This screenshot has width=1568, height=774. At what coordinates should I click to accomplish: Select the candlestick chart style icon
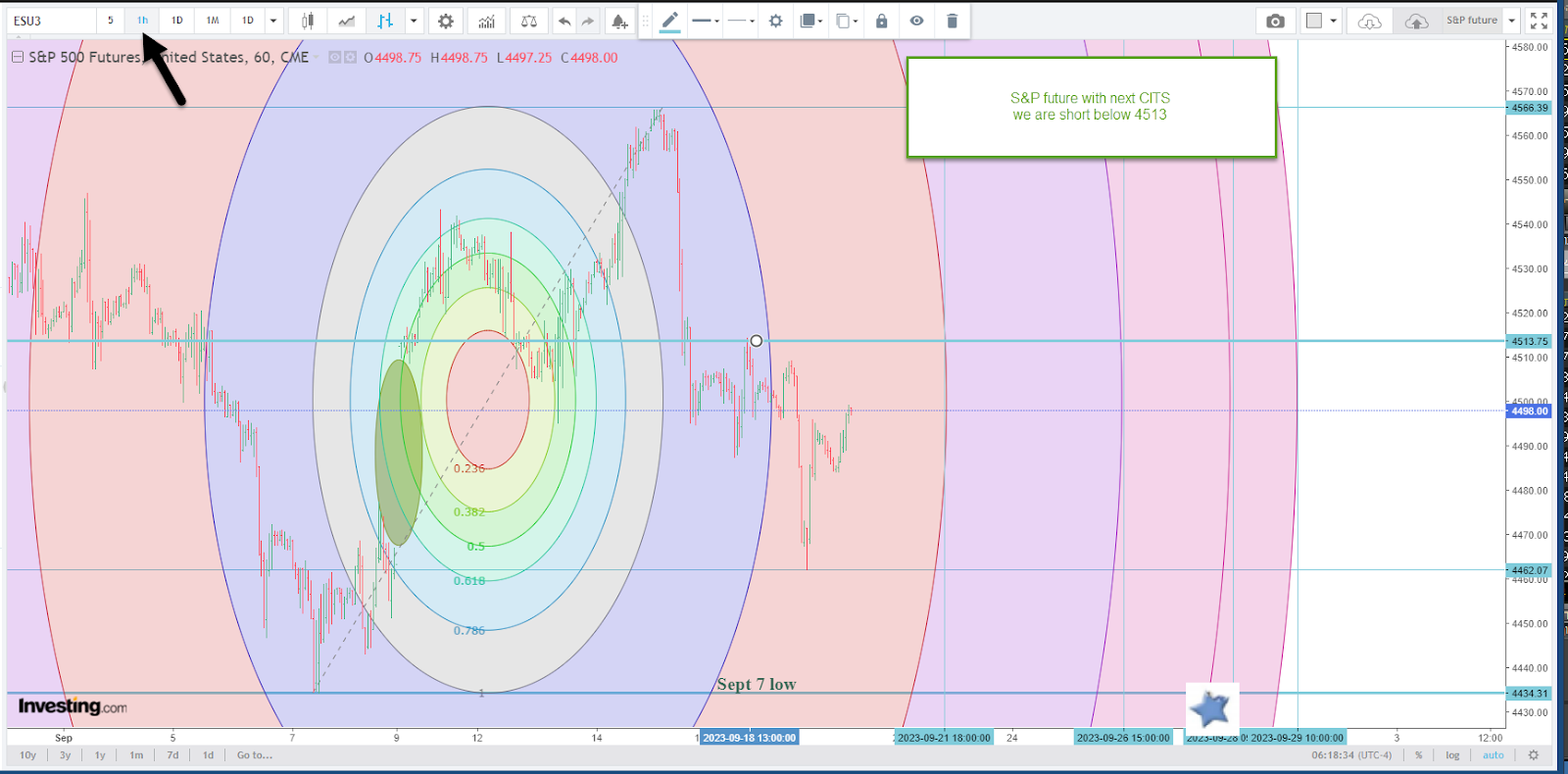tap(308, 21)
